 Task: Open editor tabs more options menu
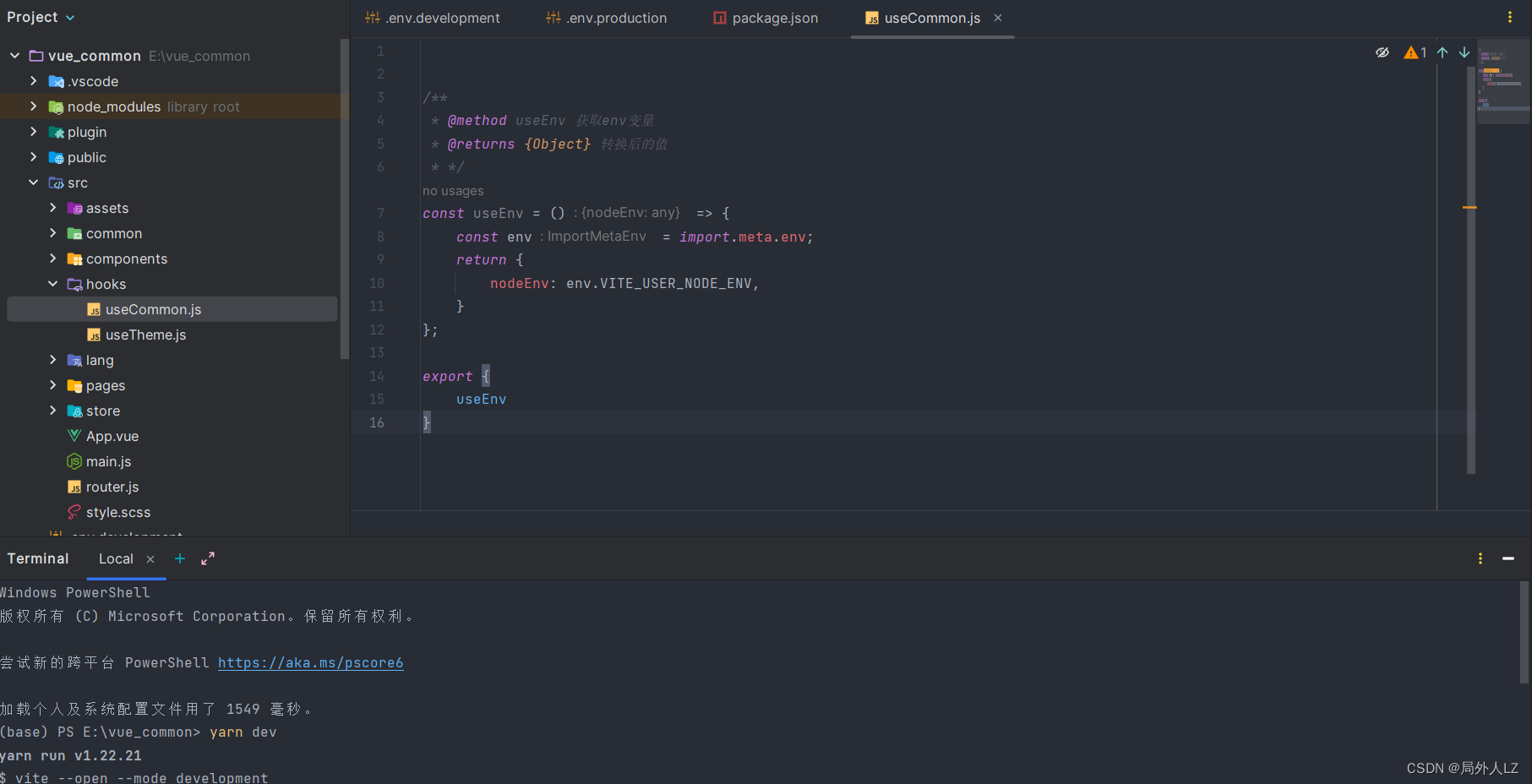[1510, 18]
